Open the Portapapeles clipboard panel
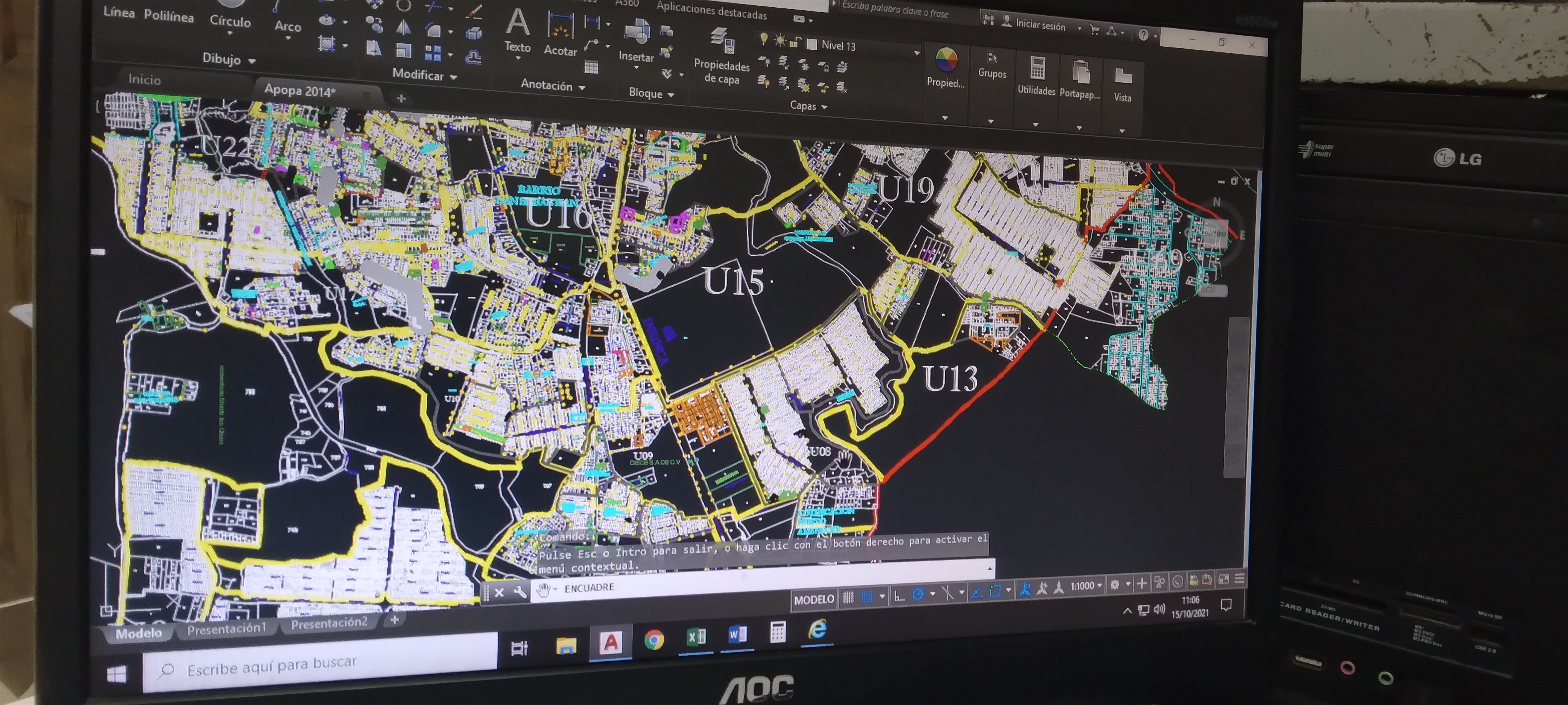The height and width of the screenshot is (705, 1568). (x=1080, y=79)
